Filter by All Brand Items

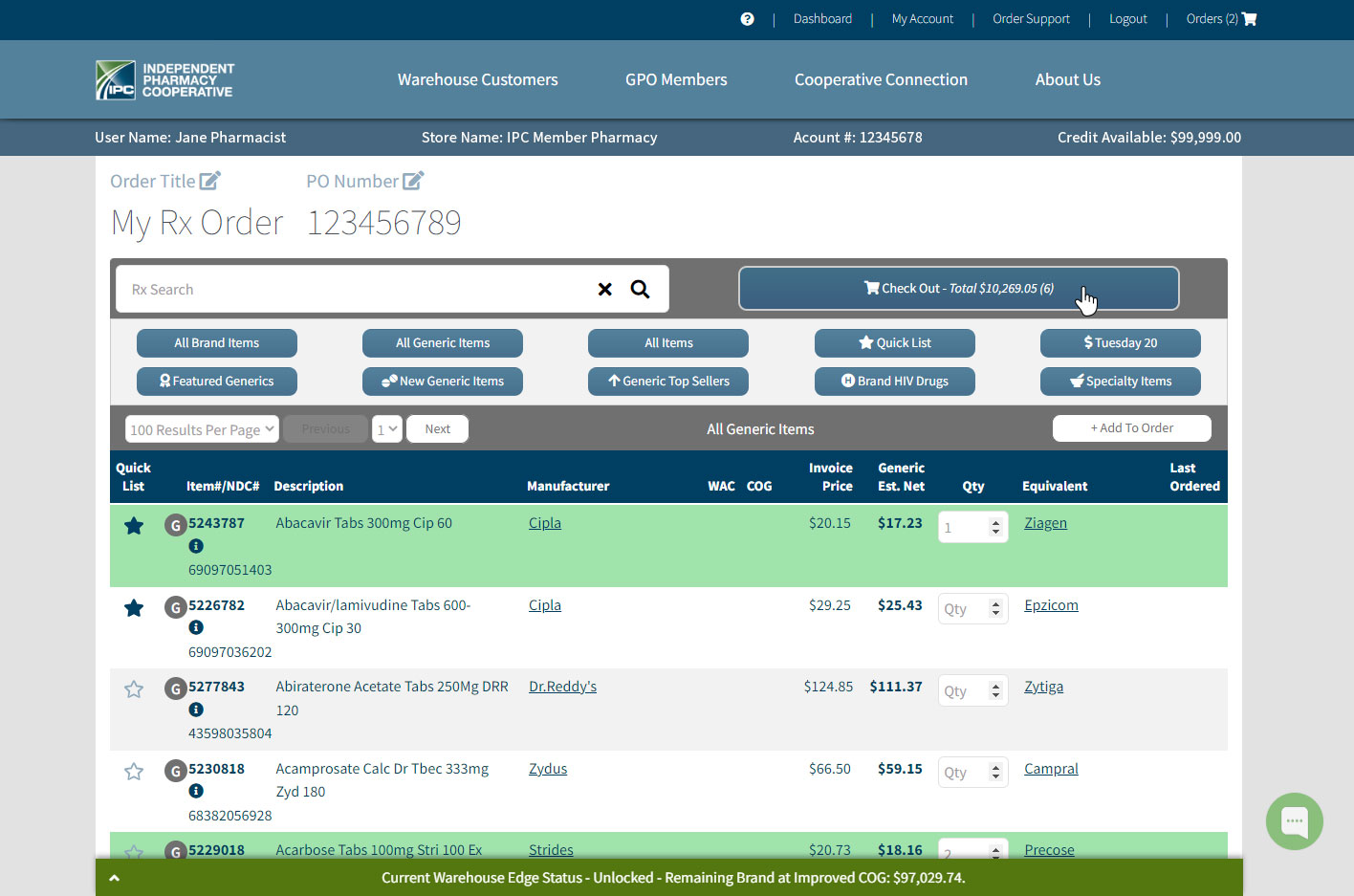[217, 342]
